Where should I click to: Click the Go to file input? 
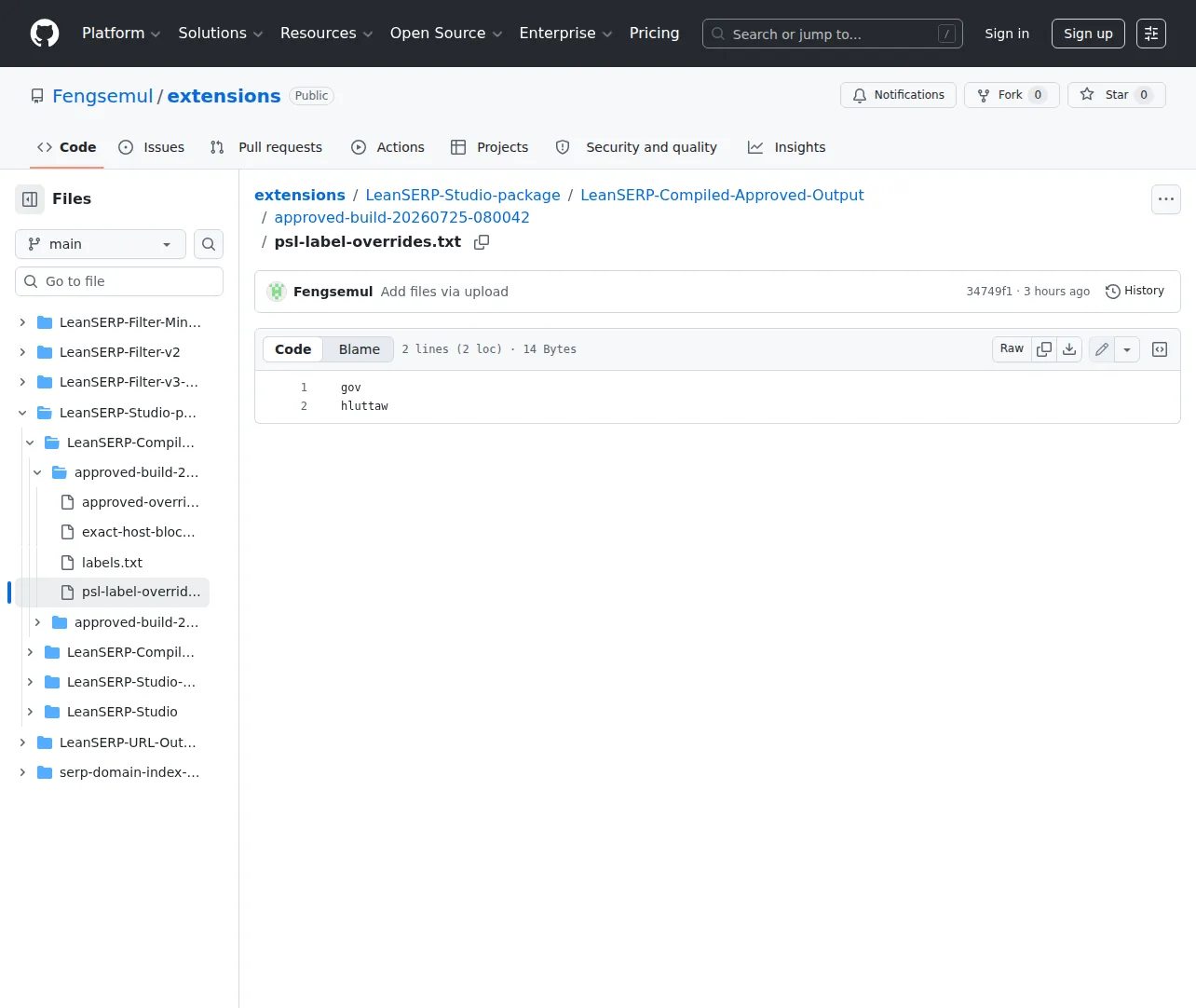119,281
